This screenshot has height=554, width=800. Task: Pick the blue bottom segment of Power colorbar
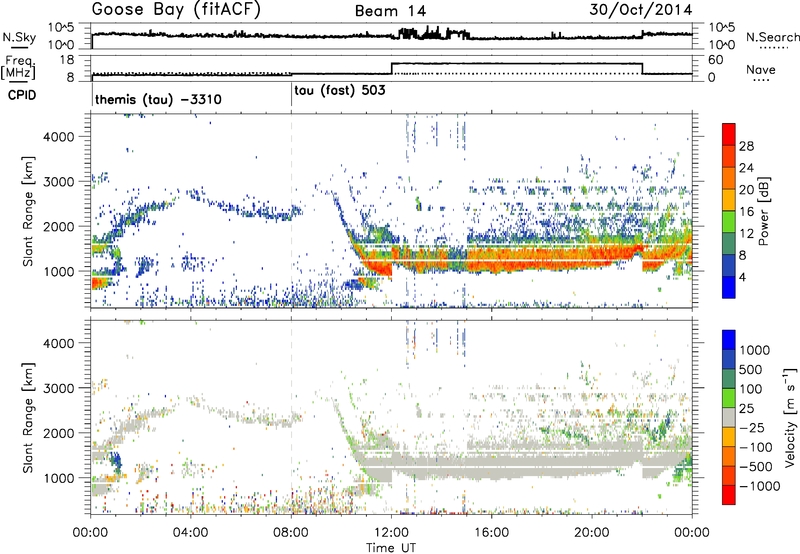click(729, 287)
